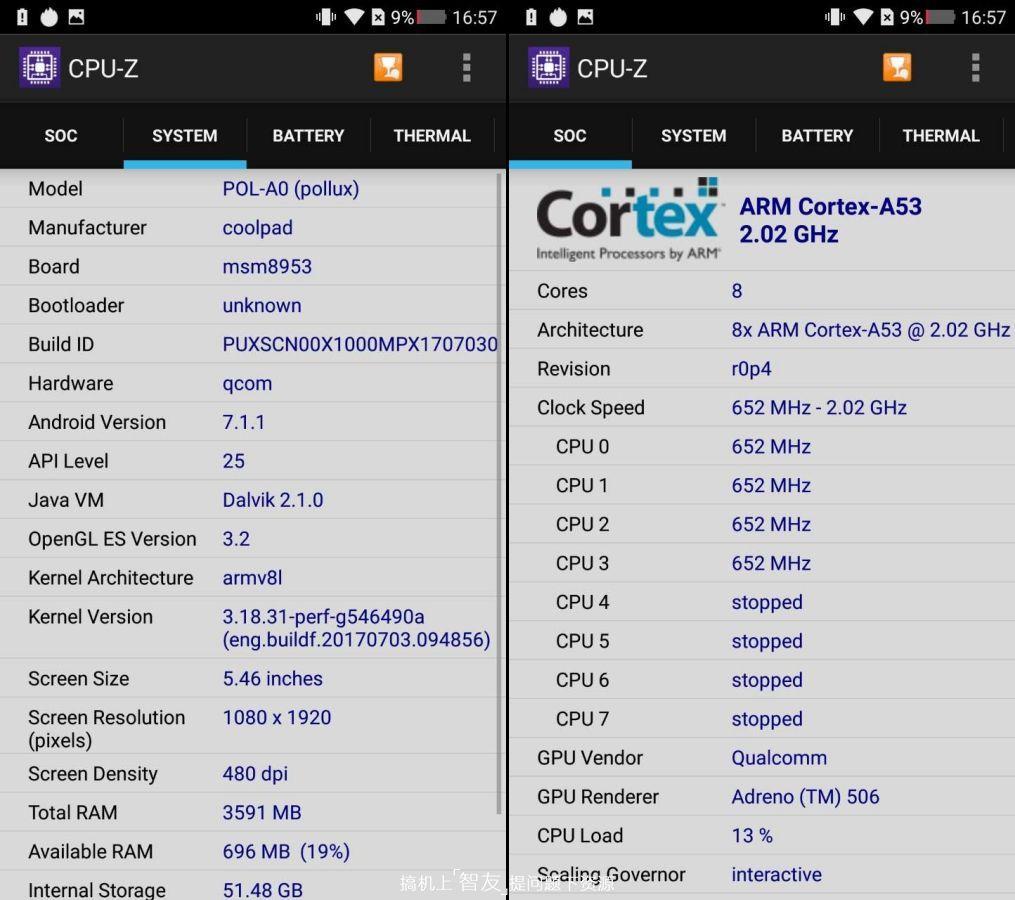The width and height of the screenshot is (1015, 900).
Task: Tap the vibrate mode icon in right status bar
Action: [x=834, y=17]
